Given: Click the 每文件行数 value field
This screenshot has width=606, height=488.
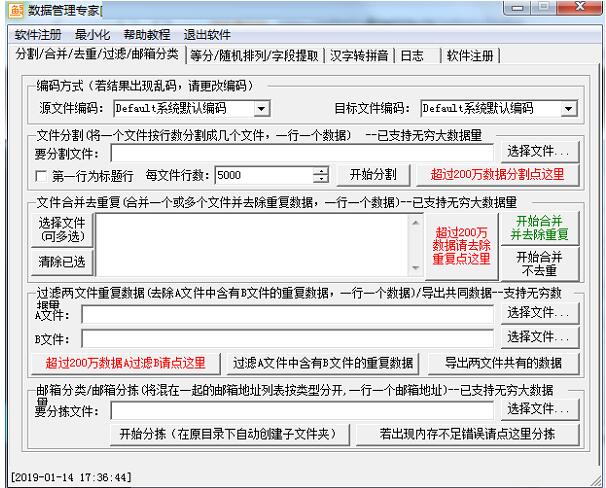Looking at the screenshot, I should pos(264,175).
